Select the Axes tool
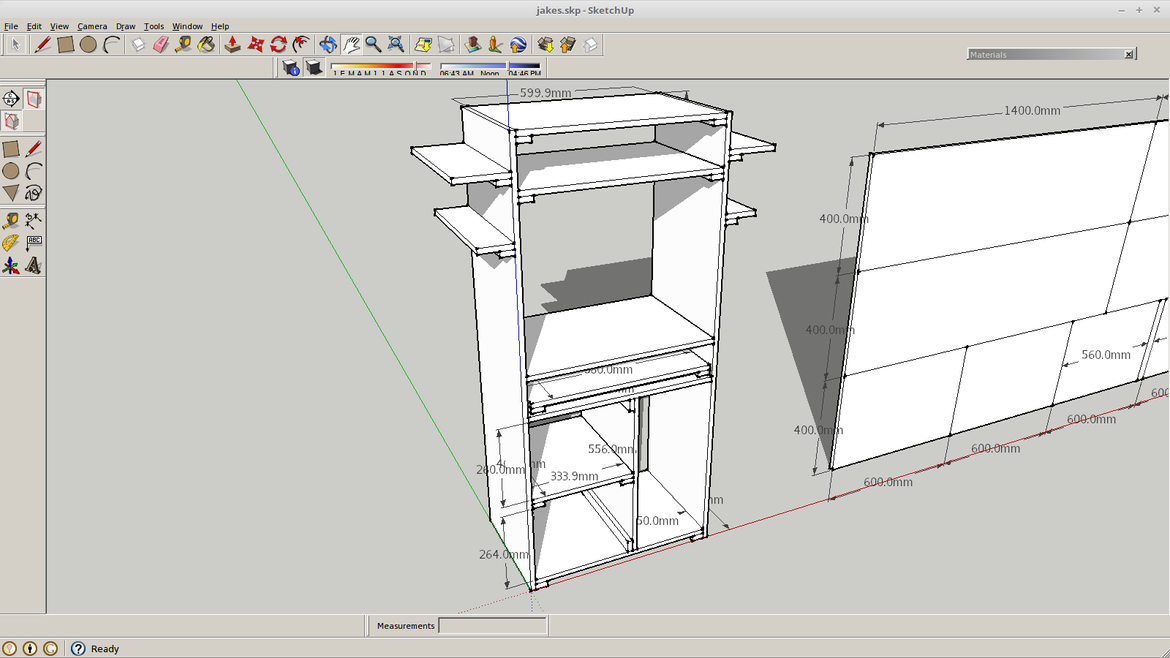This screenshot has width=1170, height=658. coord(10,266)
